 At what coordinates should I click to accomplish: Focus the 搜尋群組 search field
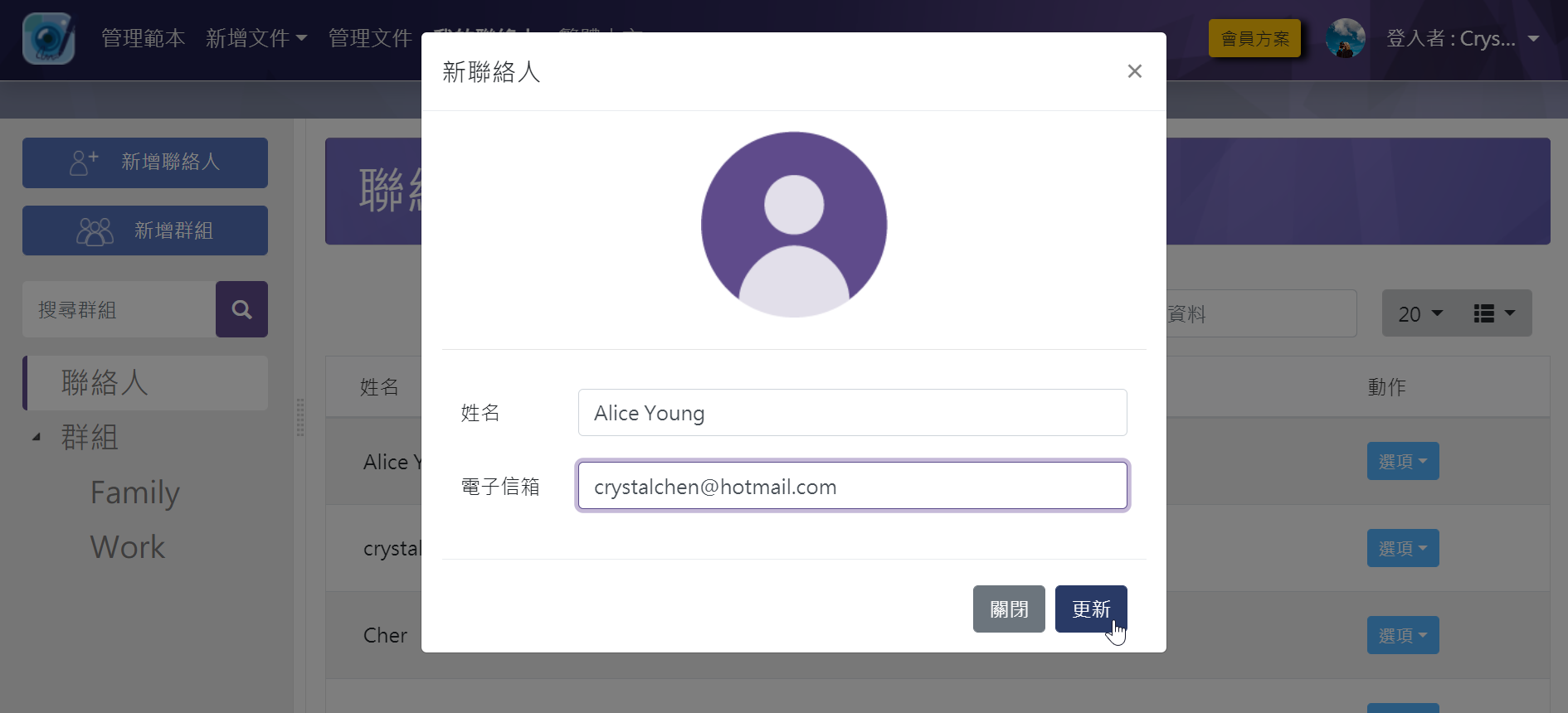tap(119, 309)
